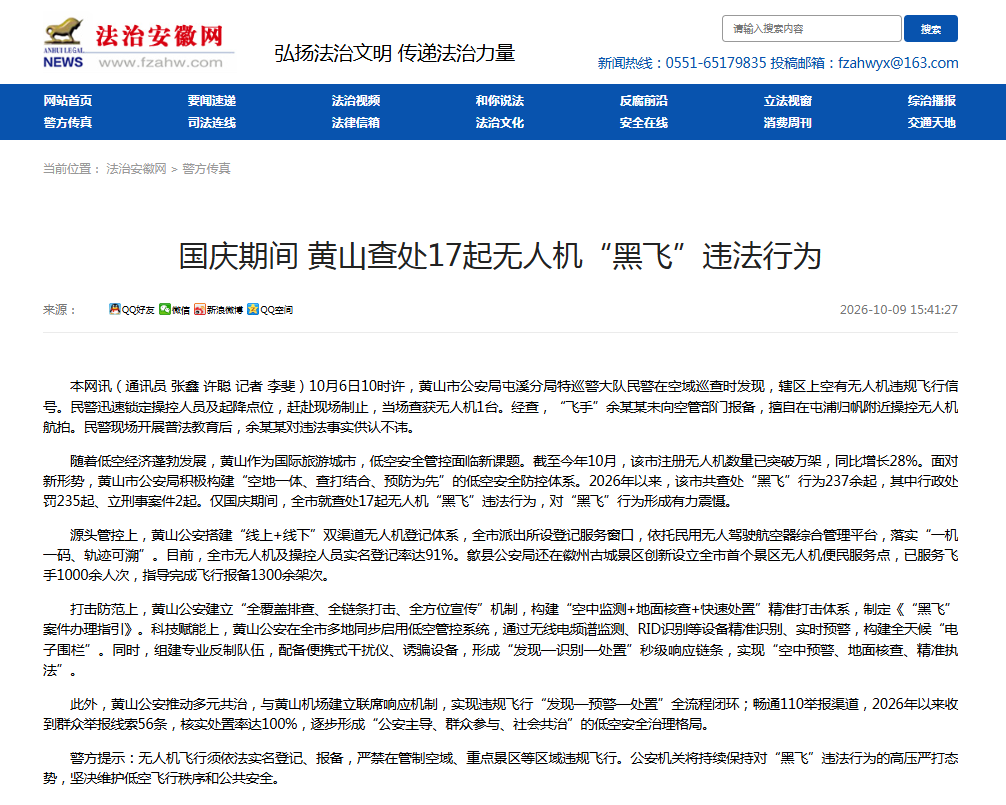Screen dimensions: 1006x805
Task: Open 法治文化 navigation item
Action: pos(500,123)
